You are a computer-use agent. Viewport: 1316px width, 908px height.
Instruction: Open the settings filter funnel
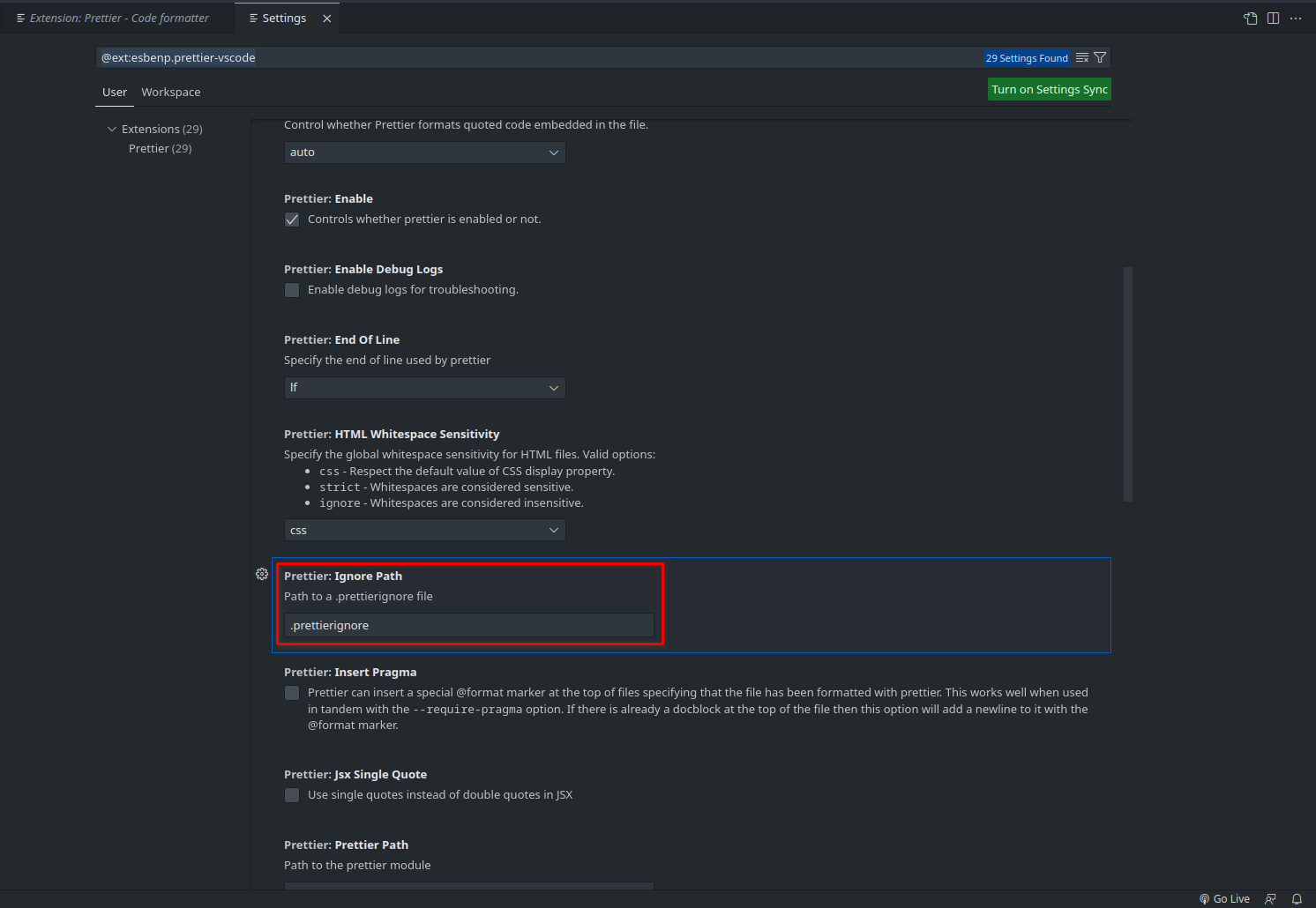coord(1100,57)
